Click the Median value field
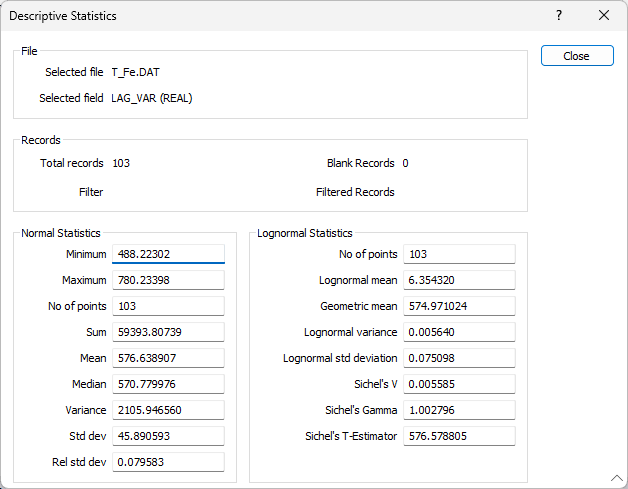628x489 pixels. (x=168, y=384)
